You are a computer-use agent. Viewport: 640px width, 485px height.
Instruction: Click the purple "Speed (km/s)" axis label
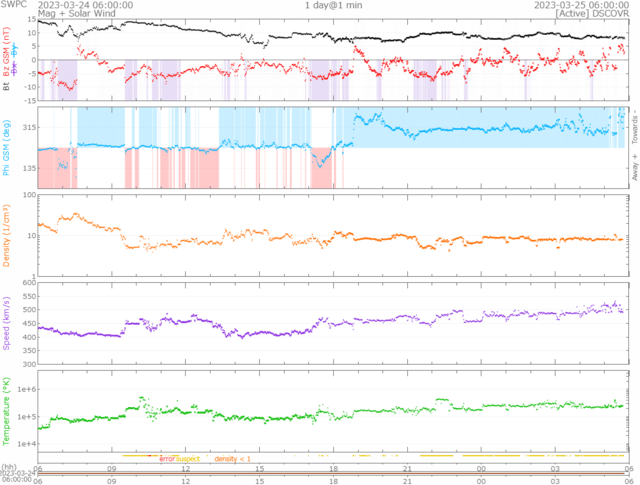point(5,324)
